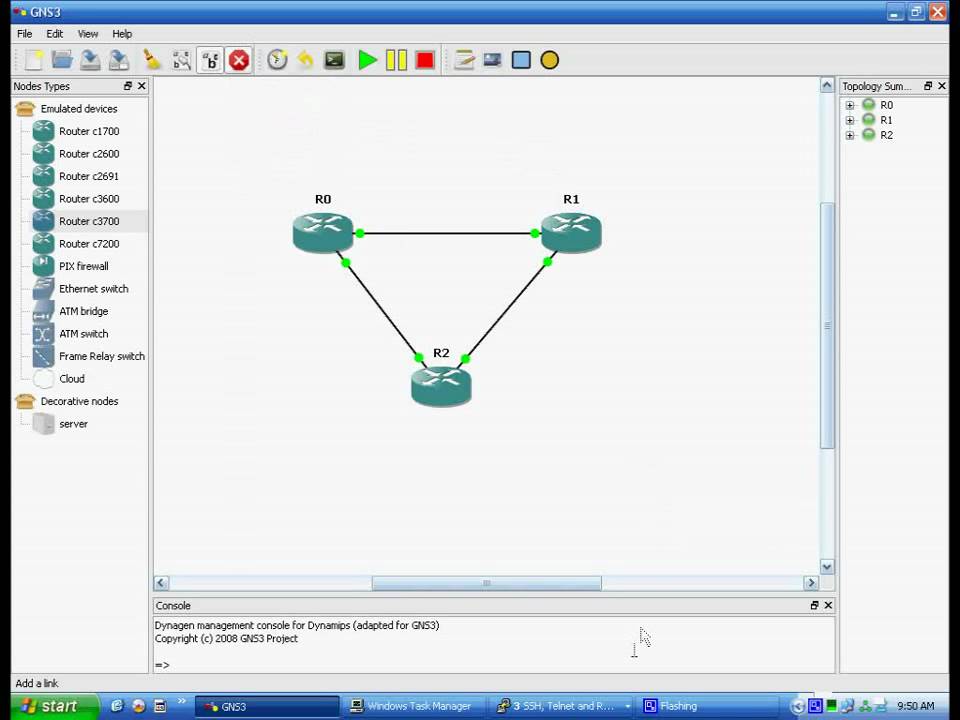Select Router c3700 node type
This screenshot has width=960, height=720.
pyautogui.click(x=89, y=221)
